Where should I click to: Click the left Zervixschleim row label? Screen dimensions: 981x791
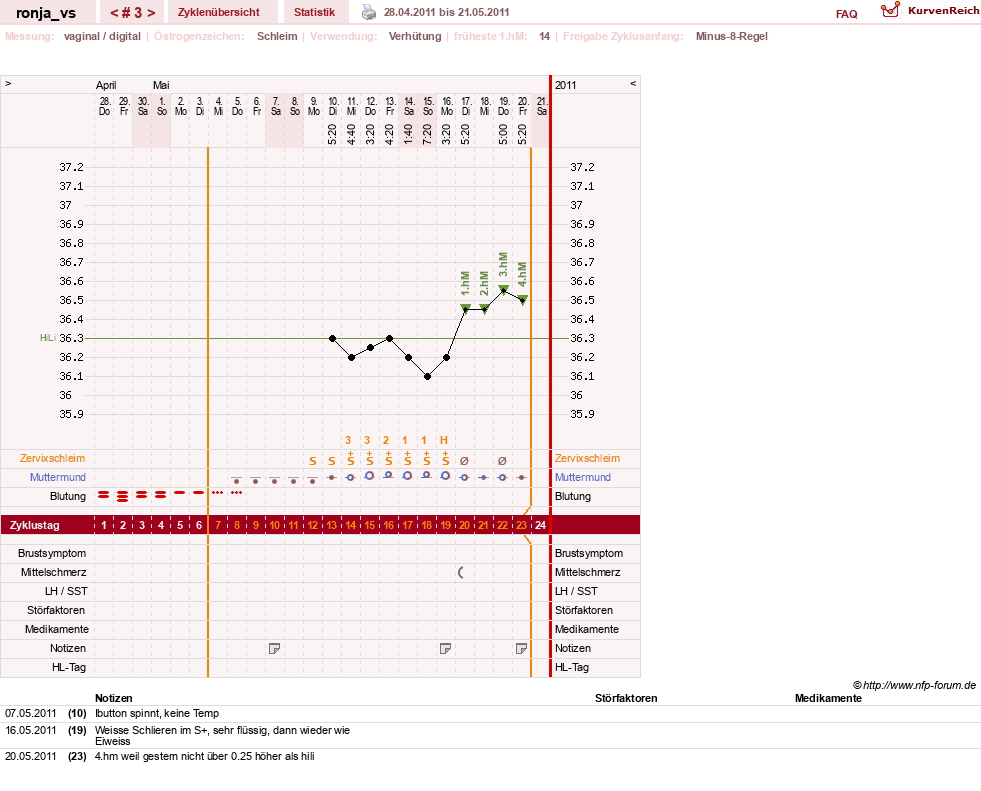52,458
